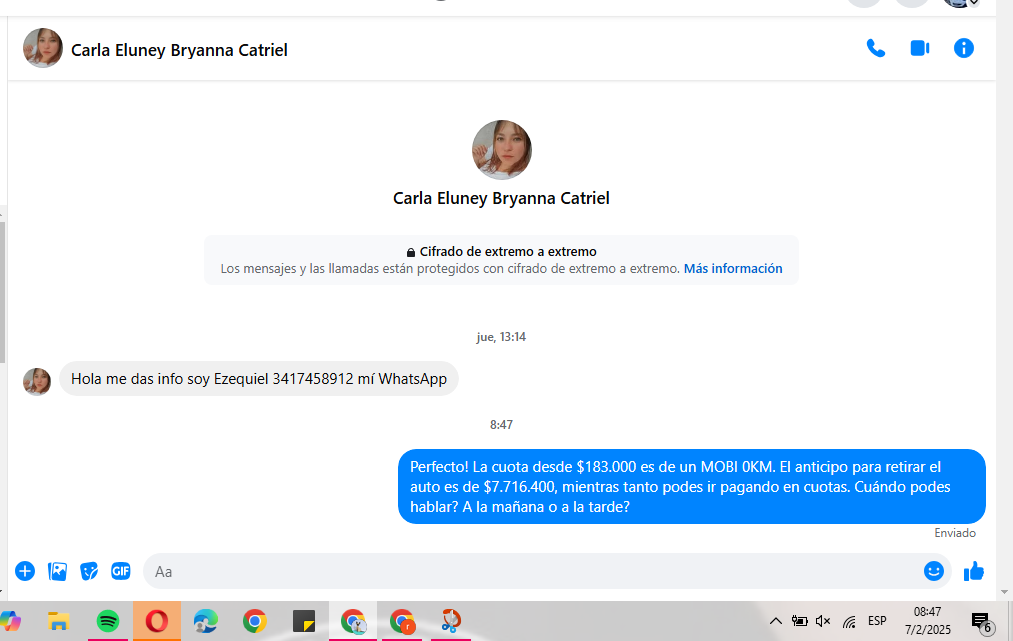Screen dimensions: 1013x641
Task: Open Windows notification center
Action: point(981,622)
